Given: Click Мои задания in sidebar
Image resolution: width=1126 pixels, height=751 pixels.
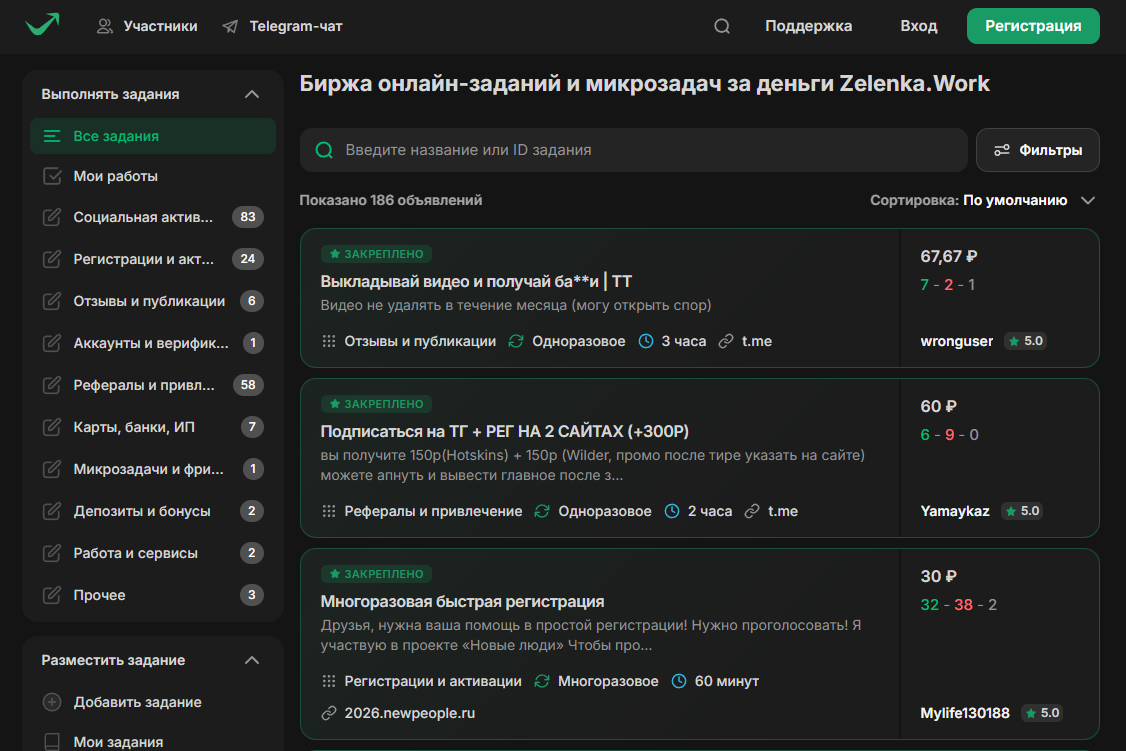Looking at the screenshot, I should (153, 741).
